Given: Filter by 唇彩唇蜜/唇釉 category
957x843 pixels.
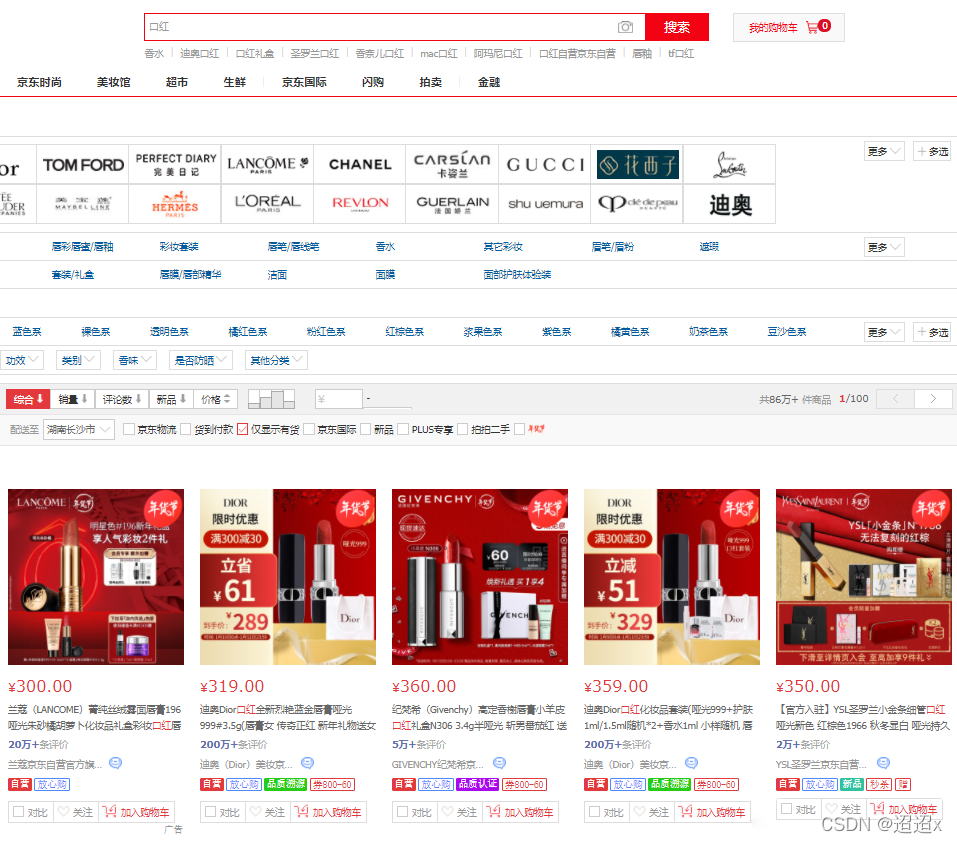Looking at the screenshot, I should coord(82,247).
